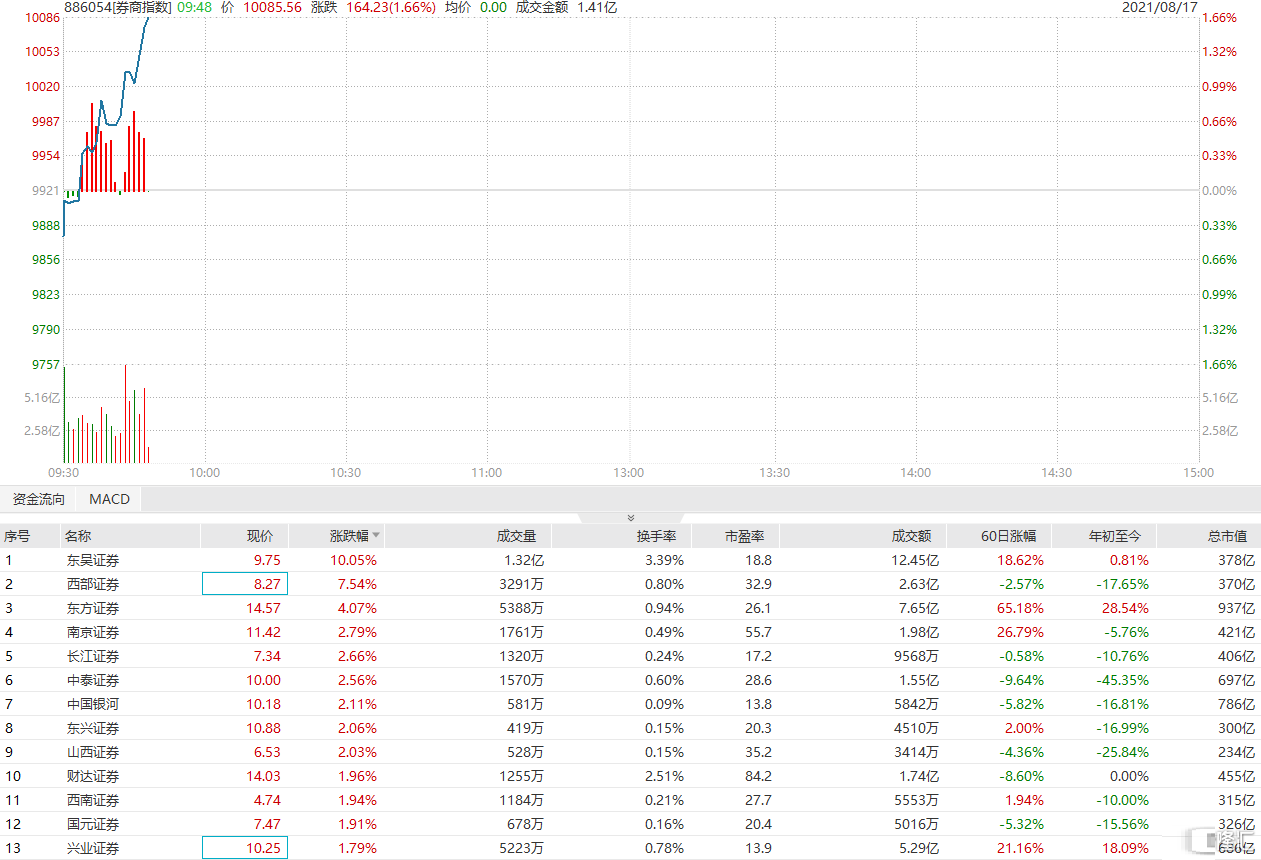Click the 9921 baseline price label
Screen dimensions: 1261x860
[x=46, y=190]
